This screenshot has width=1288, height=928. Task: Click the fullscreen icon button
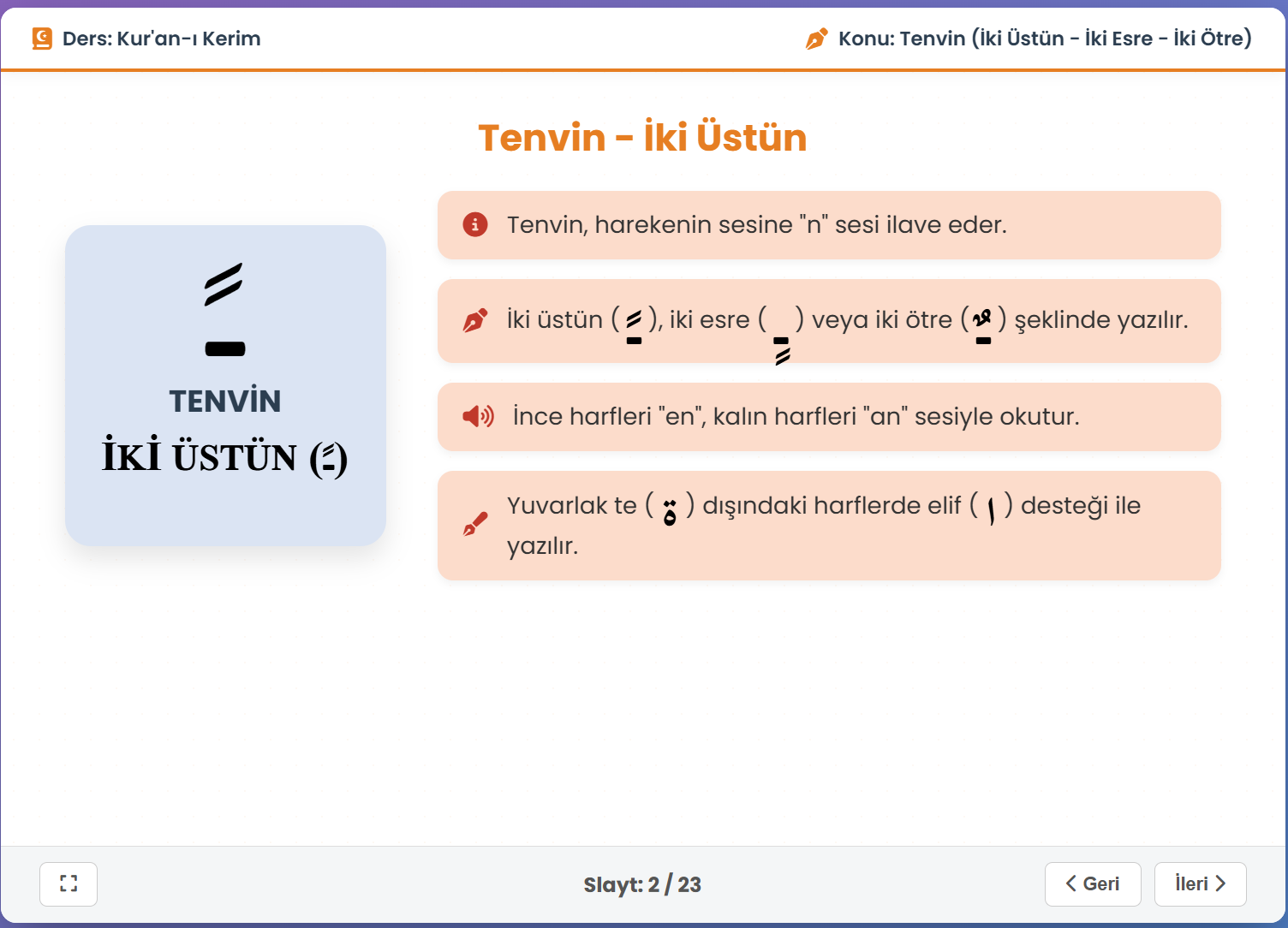pos(69,883)
